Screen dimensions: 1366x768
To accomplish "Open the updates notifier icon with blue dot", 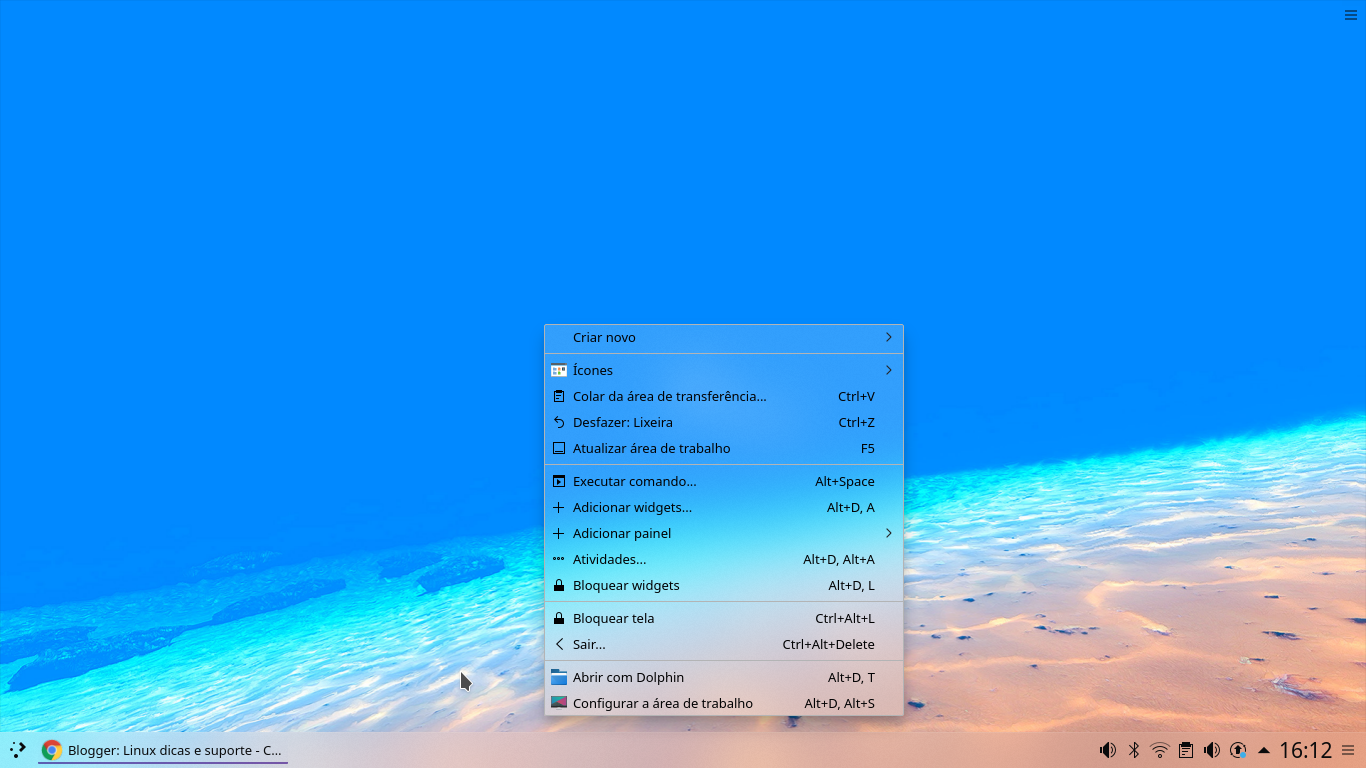I will tap(1238, 750).
